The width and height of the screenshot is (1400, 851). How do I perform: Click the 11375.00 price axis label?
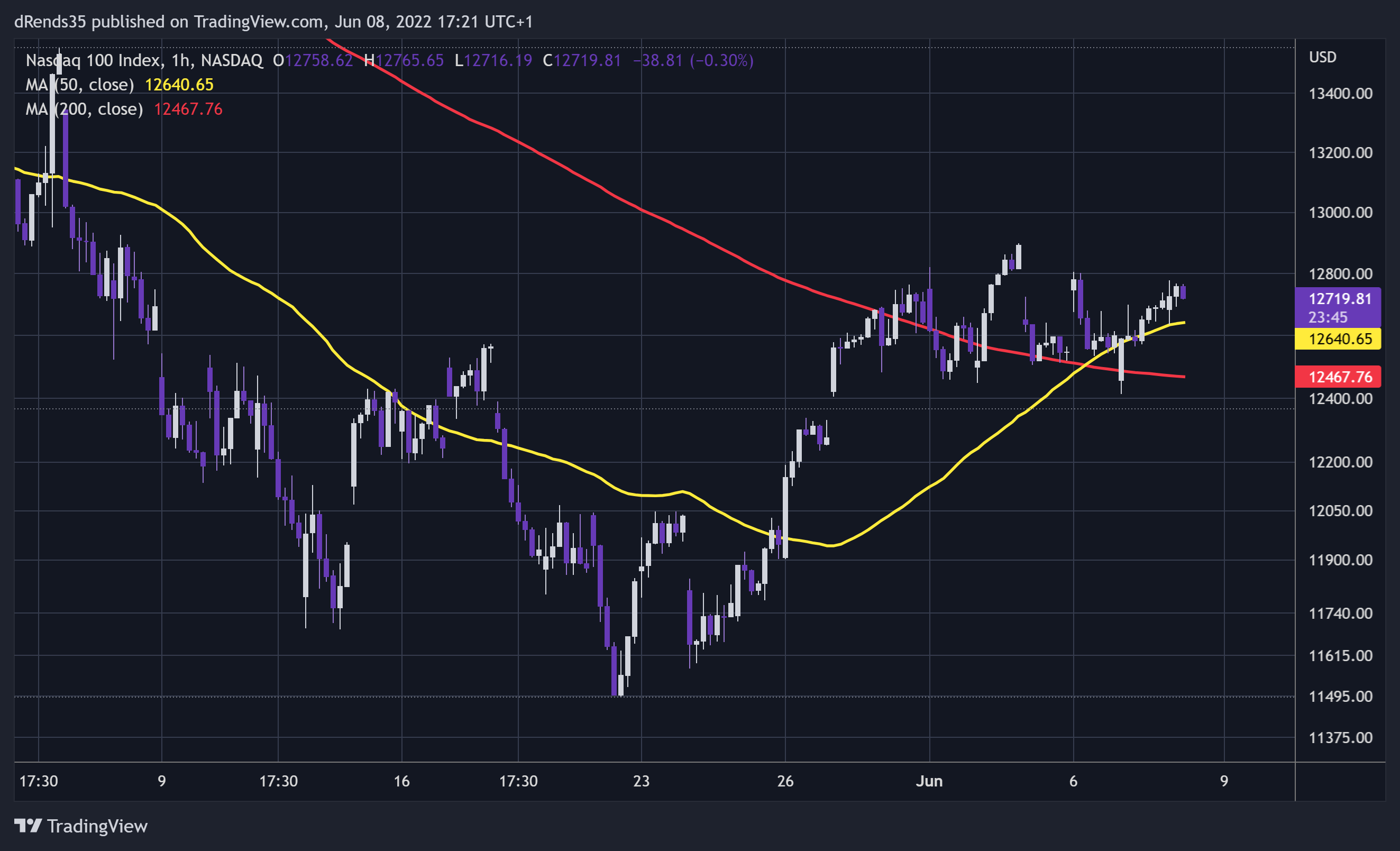pos(1340,738)
